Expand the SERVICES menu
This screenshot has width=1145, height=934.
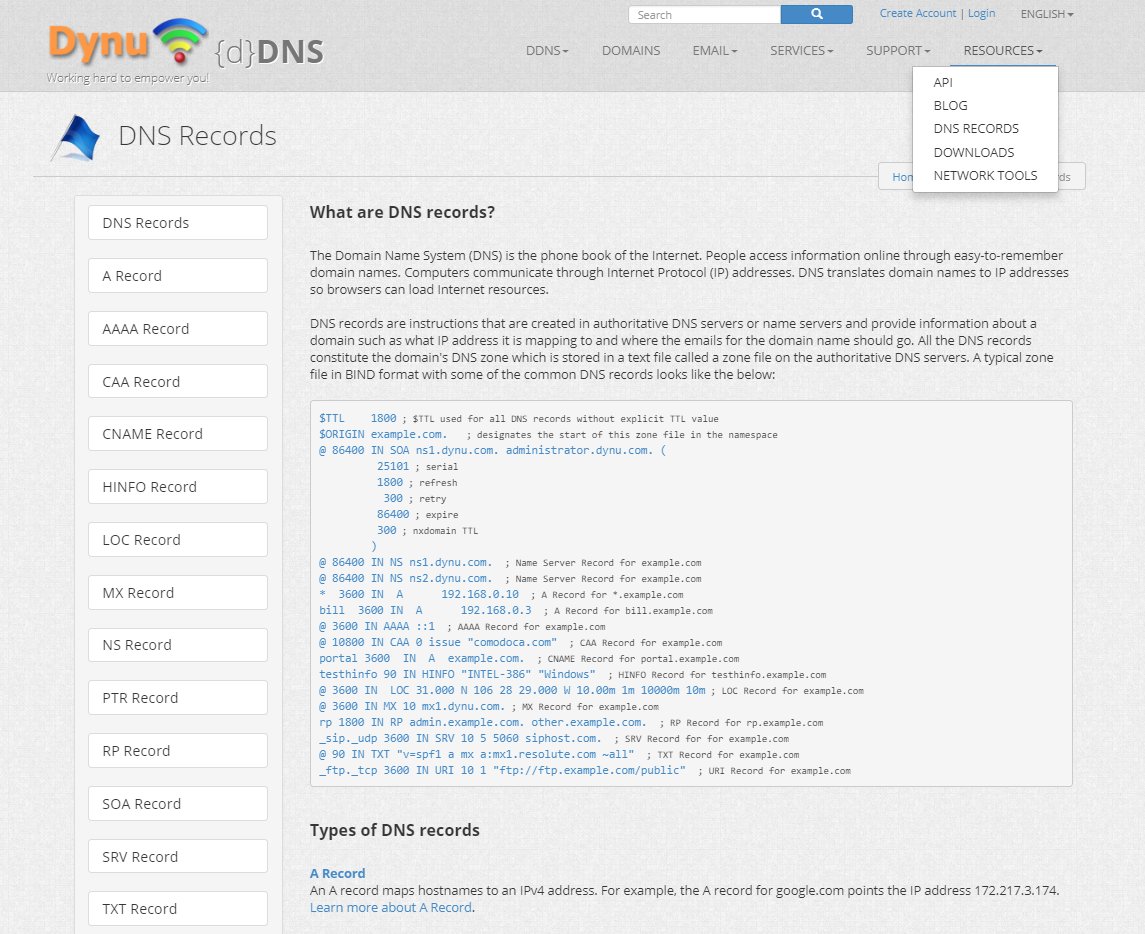pyautogui.click(x=801, y=50)
